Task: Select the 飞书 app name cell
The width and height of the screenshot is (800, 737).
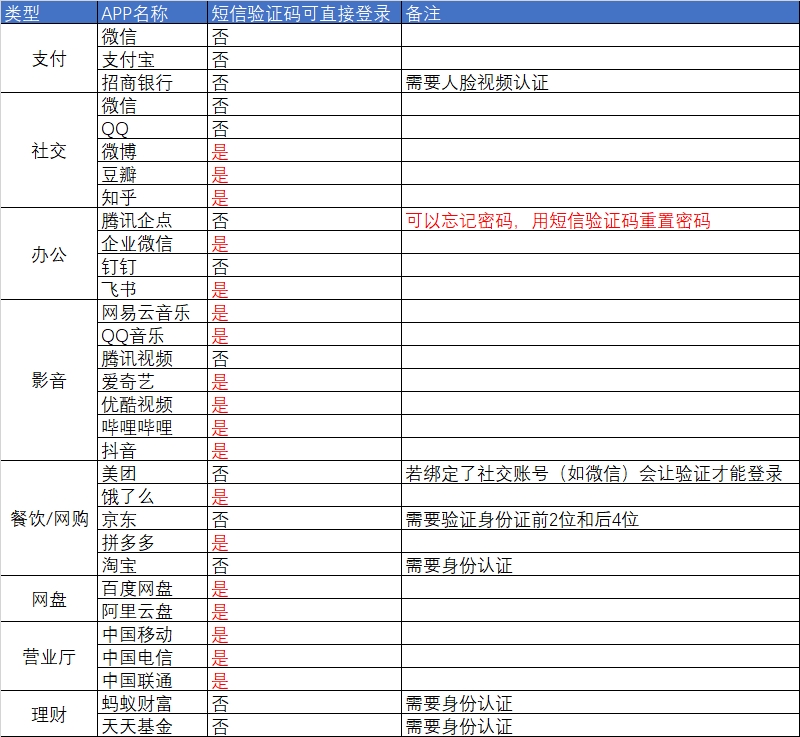Action: pyautogui.click(x=153, y=288)
